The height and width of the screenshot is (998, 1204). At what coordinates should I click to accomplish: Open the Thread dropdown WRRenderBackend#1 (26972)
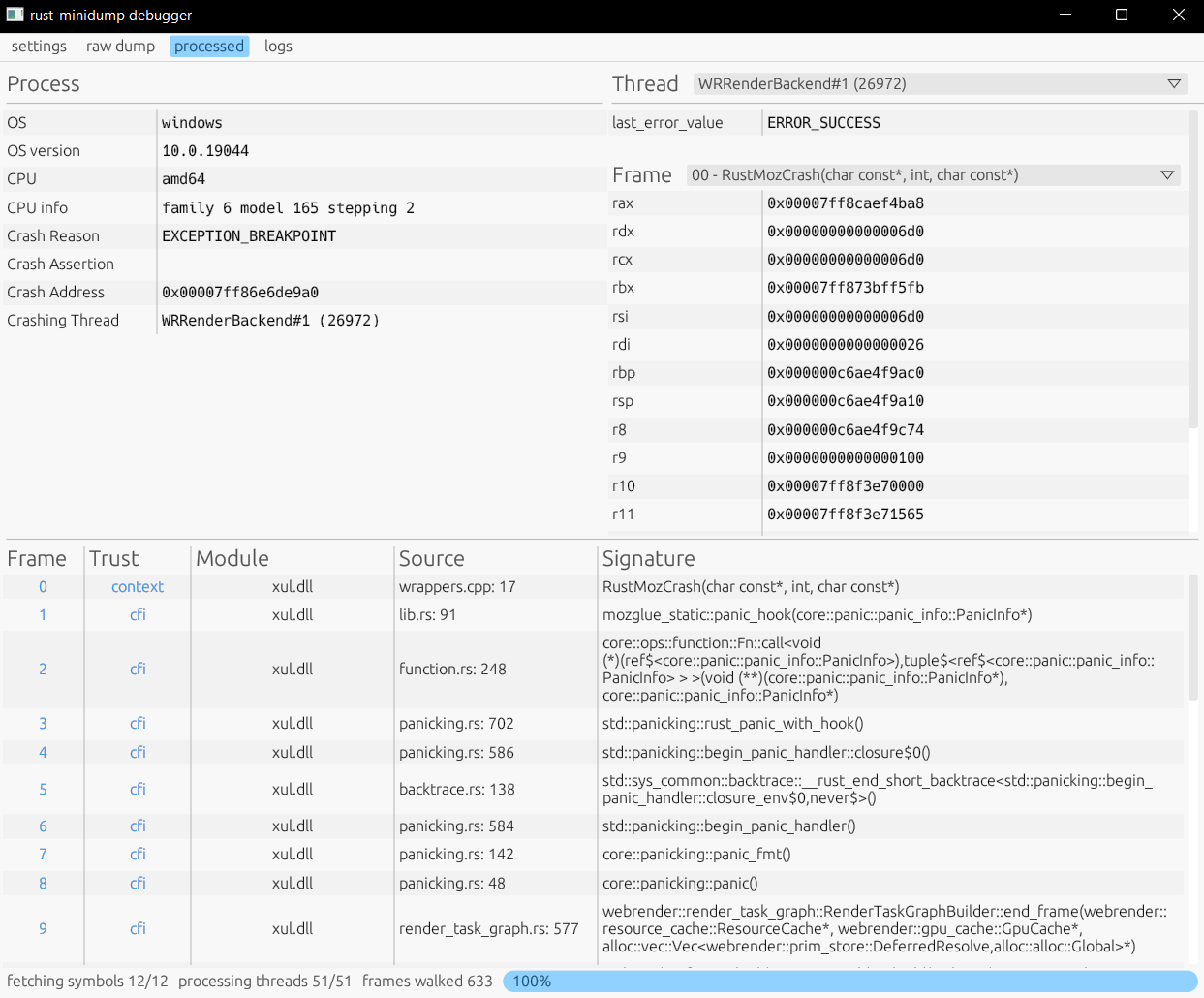pos(941,84)
